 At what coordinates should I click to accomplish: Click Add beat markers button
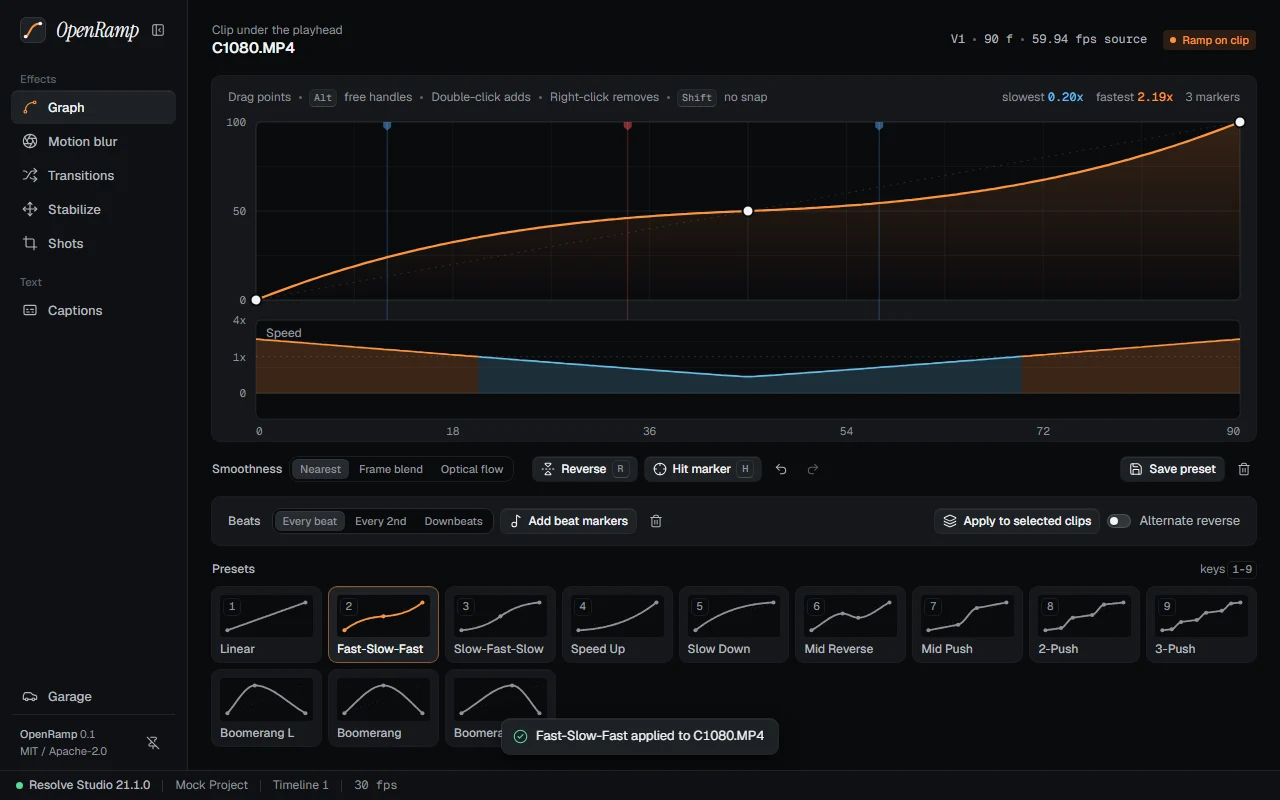click(x=569, y=521)
